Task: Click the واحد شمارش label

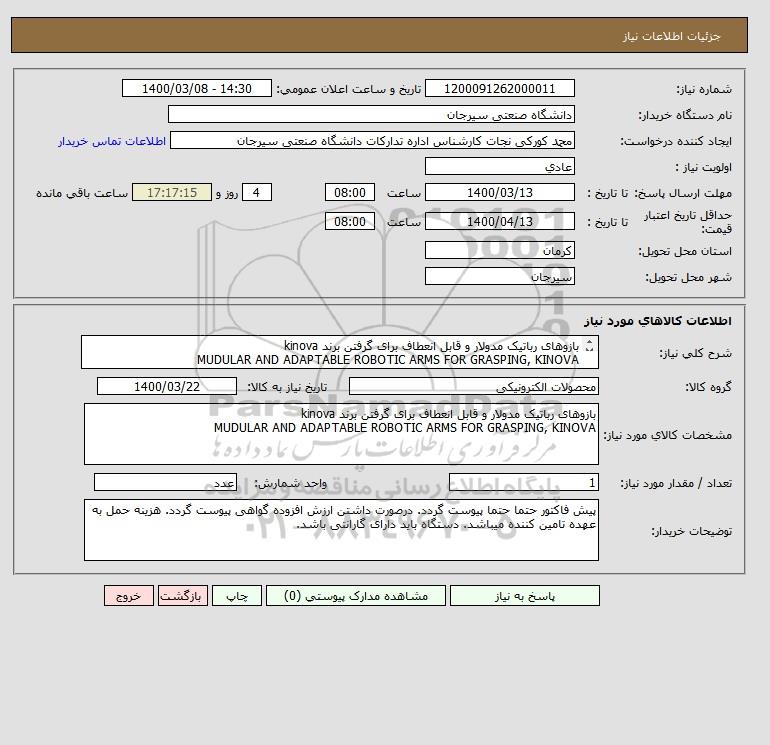Action: coord(290,484)
